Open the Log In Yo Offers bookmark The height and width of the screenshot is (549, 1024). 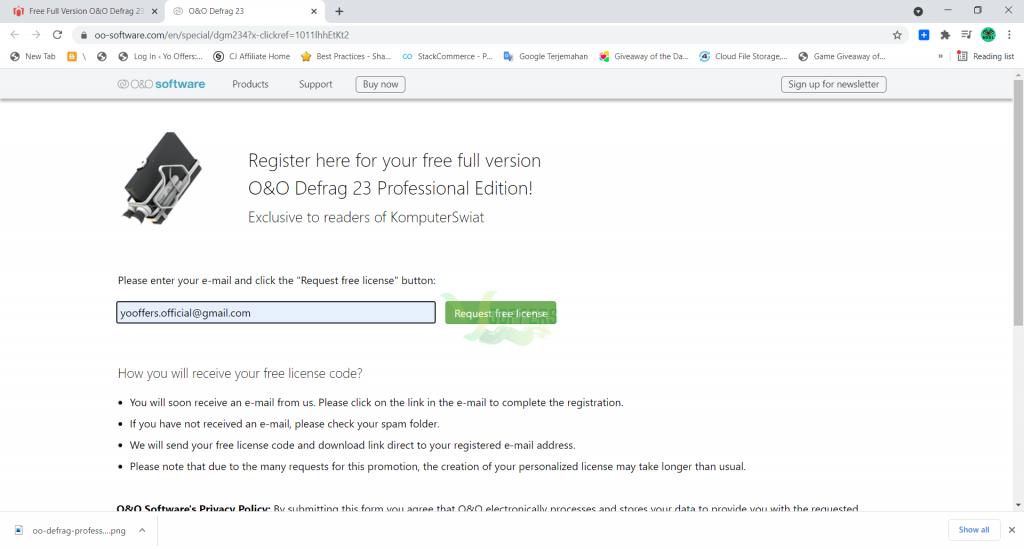161,57
